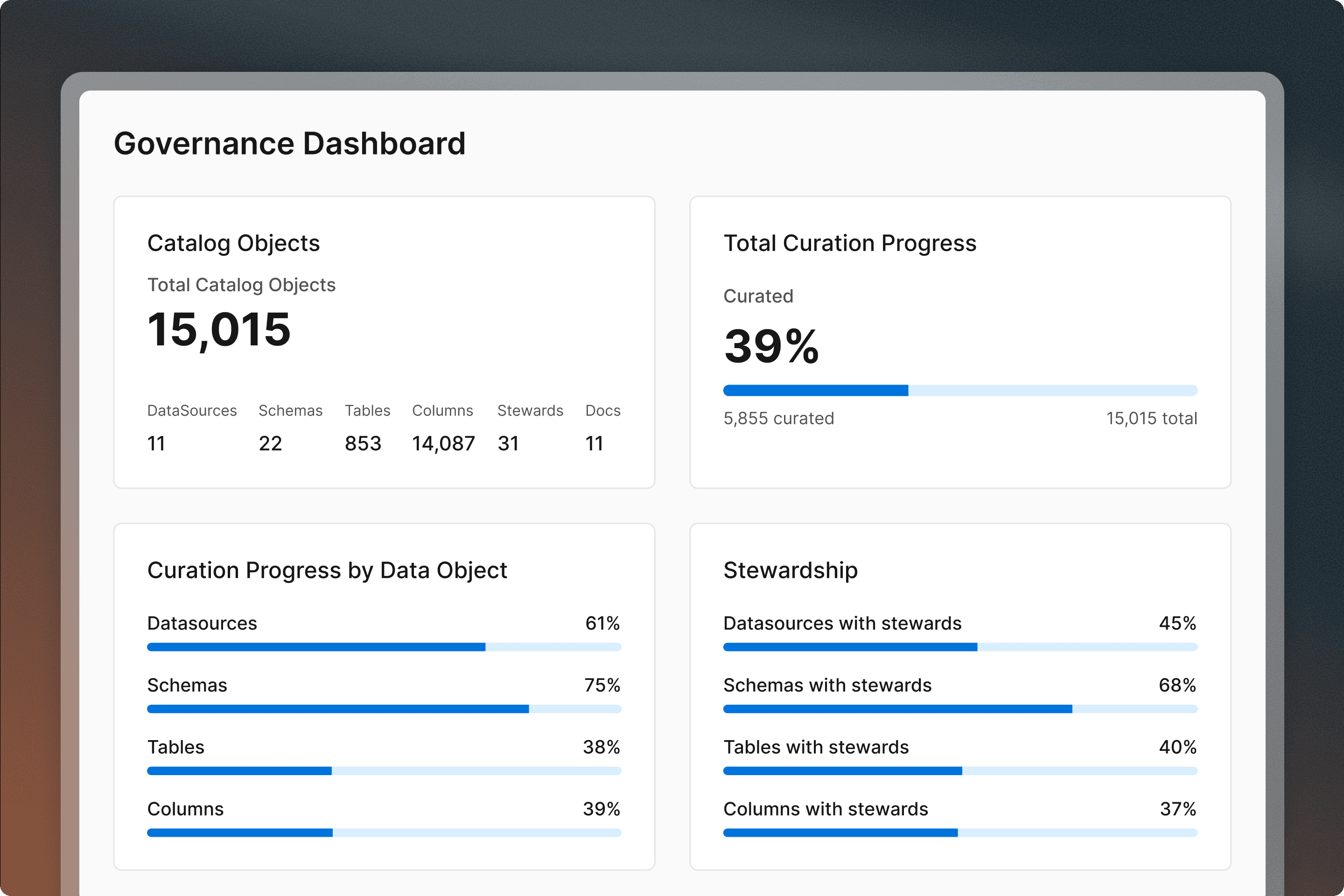Click the Tables count 853

tap(363, 443)
